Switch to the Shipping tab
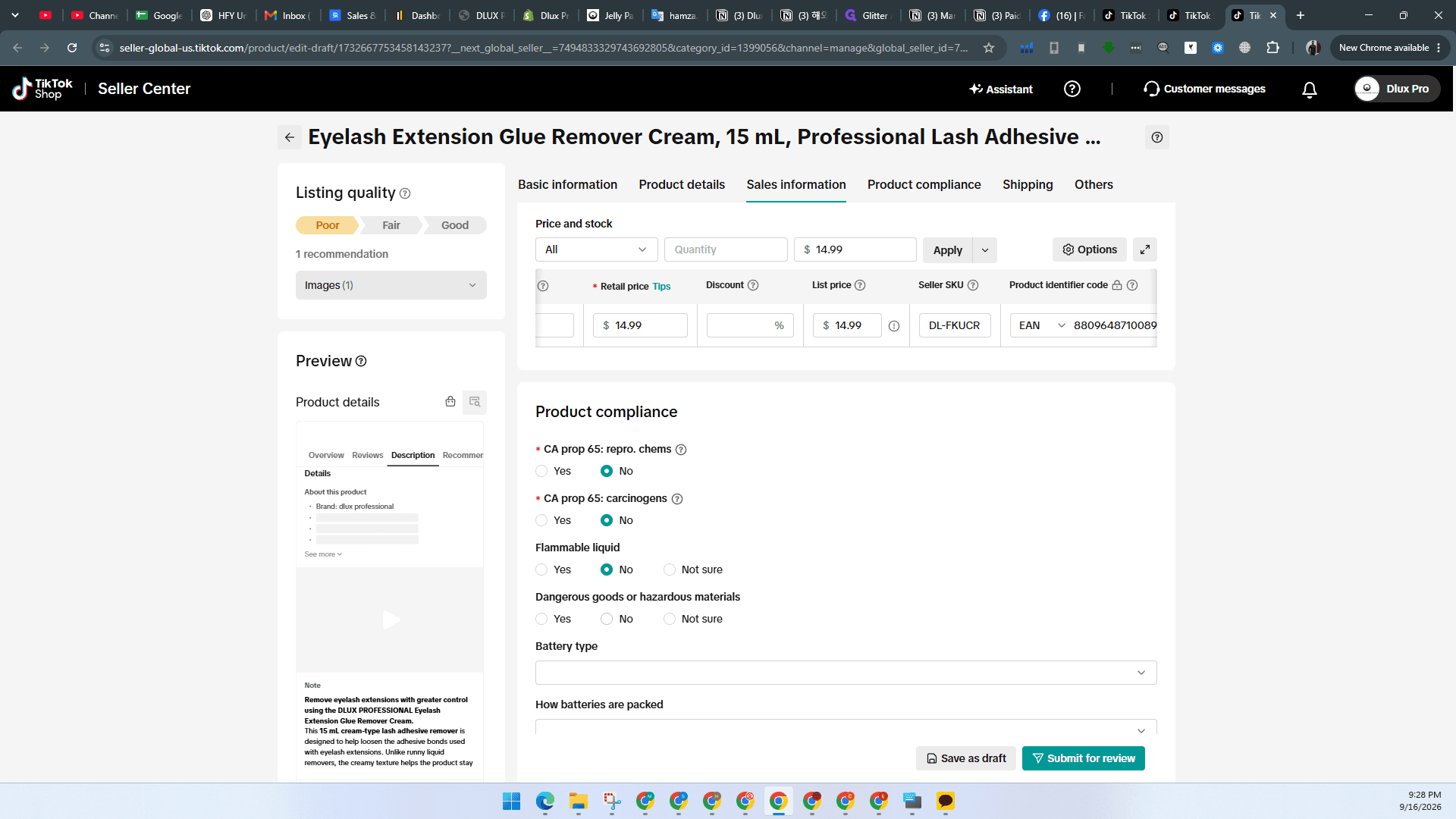The width and height of the screenshot is (1456, 819). [1028, 184]
